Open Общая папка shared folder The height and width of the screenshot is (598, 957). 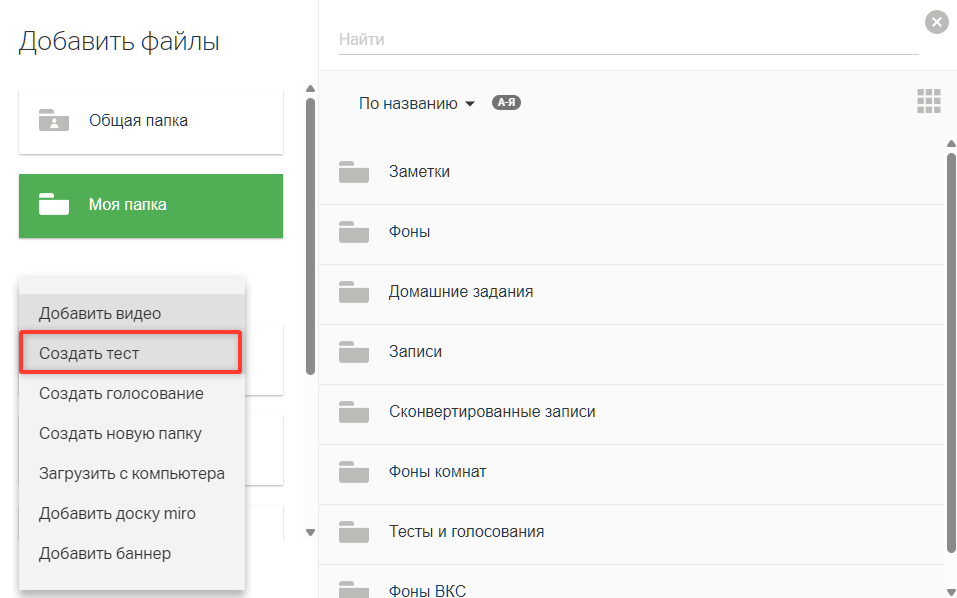(x=151, y=121)
